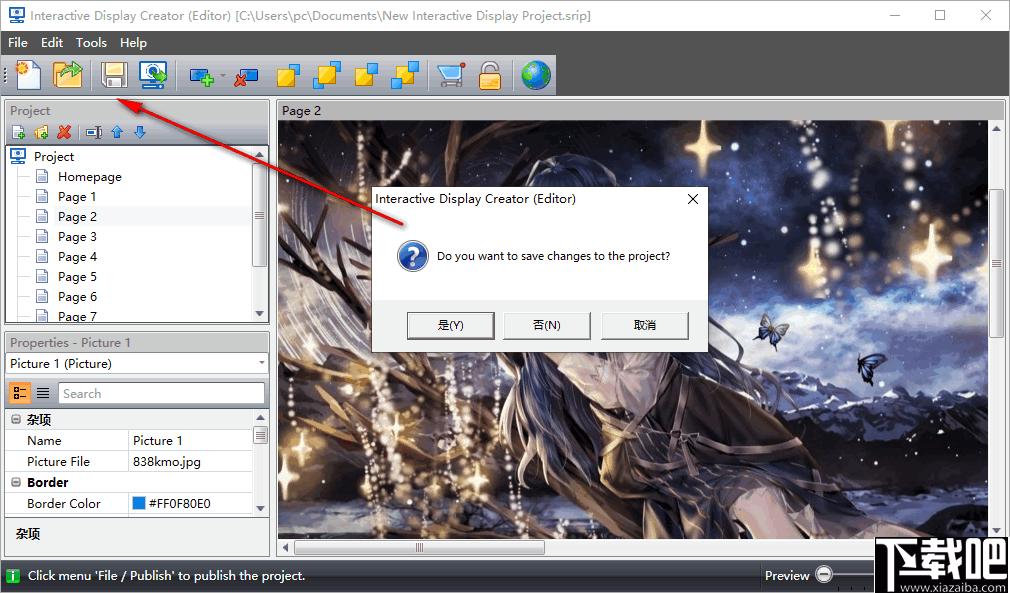
Task: Switch properties to alphabetical list view
Action: click(43, 393)
